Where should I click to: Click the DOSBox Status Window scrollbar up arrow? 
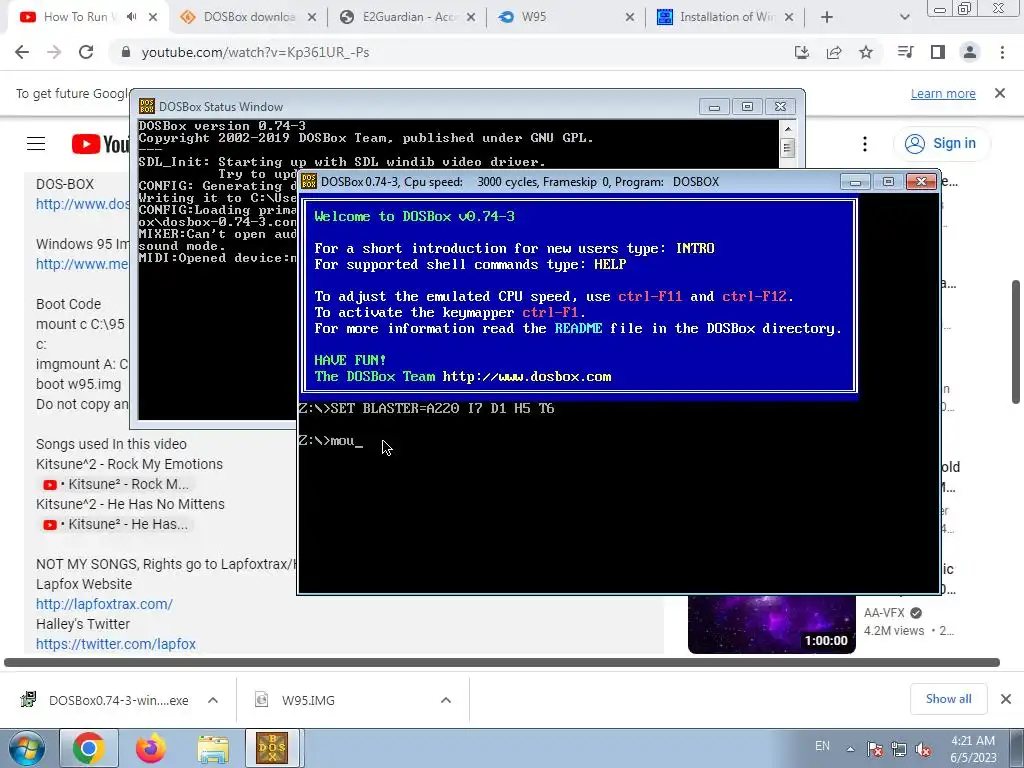(x=788, y=128)
